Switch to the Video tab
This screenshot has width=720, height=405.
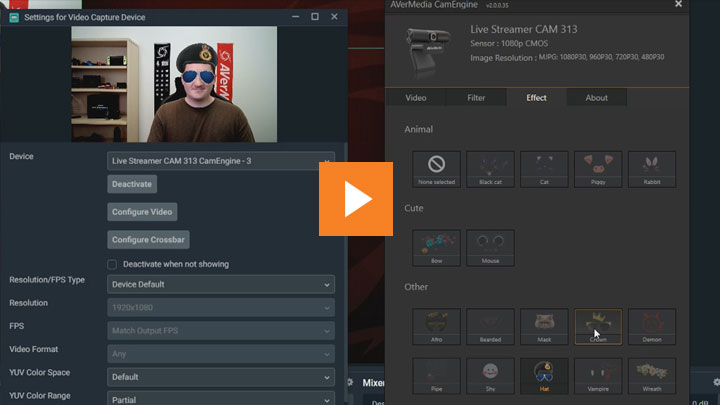416,98
